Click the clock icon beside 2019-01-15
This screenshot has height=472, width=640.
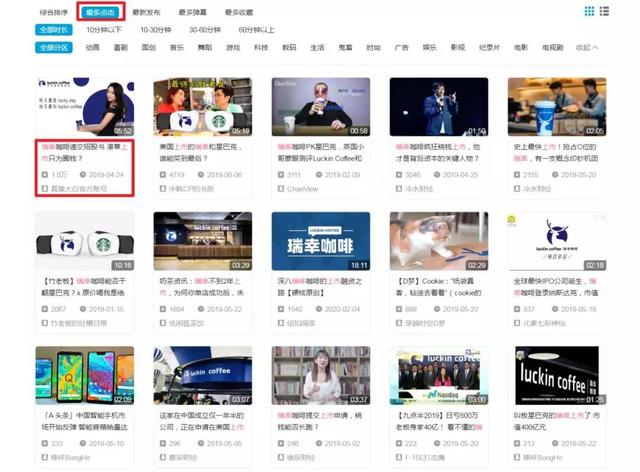83,309
